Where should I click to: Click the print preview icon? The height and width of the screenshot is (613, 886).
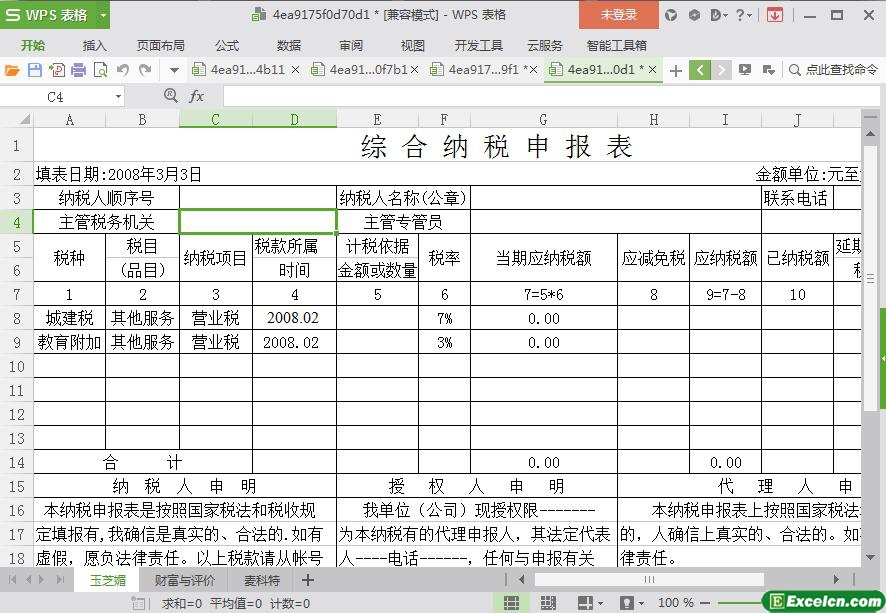[x=99, y=70]
